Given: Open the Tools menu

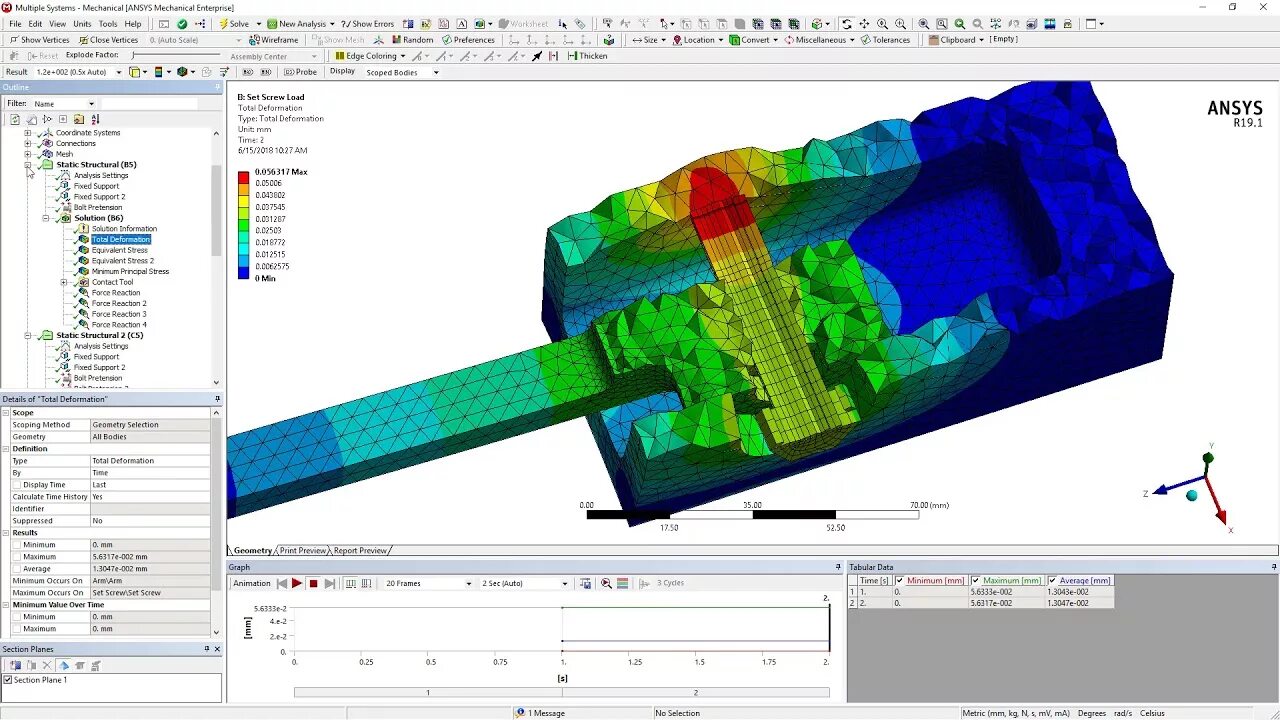Looking at the screenshot, I should tap(108, 24).
